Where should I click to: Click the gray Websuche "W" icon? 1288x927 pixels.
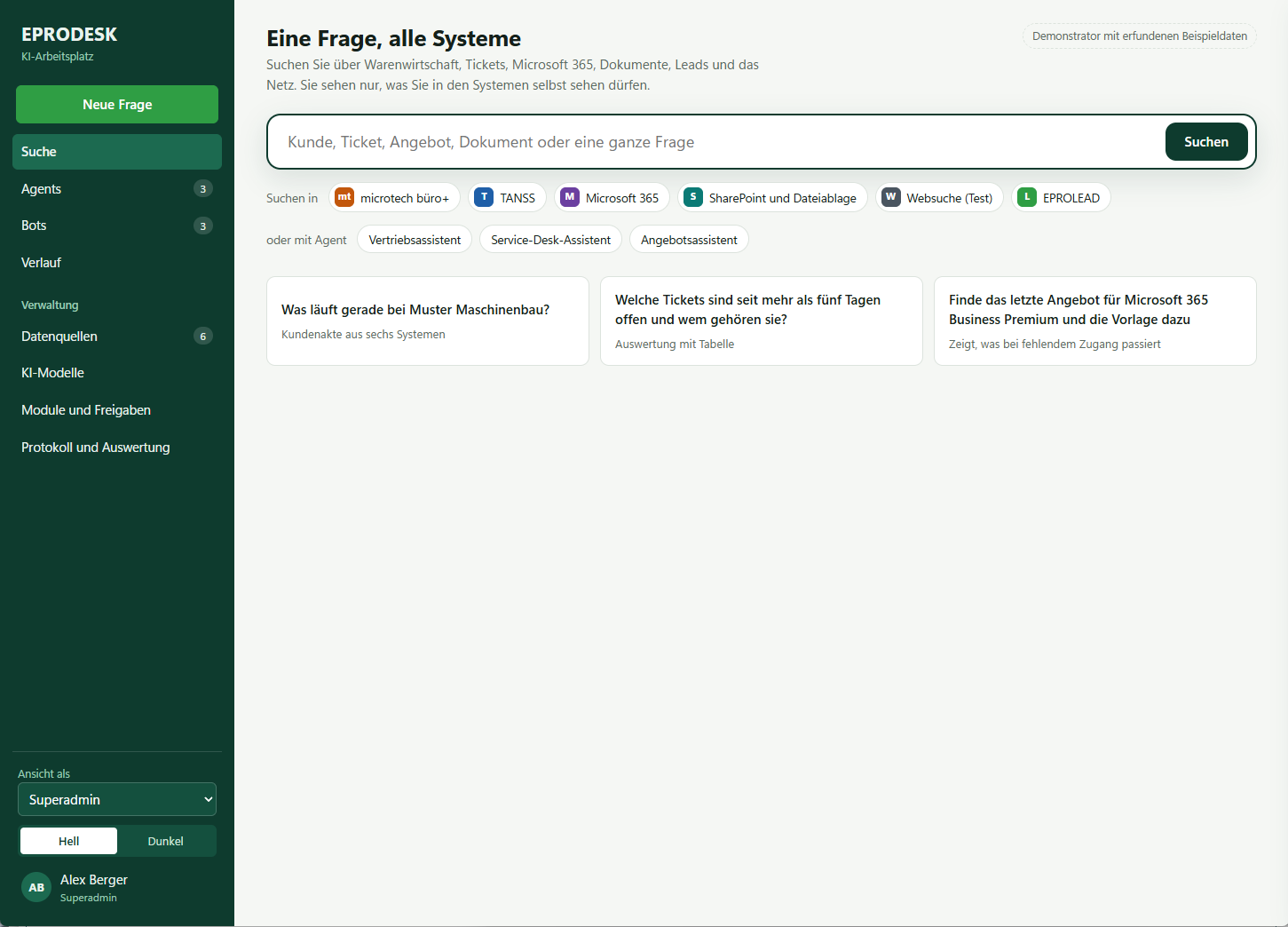(891, 197)
